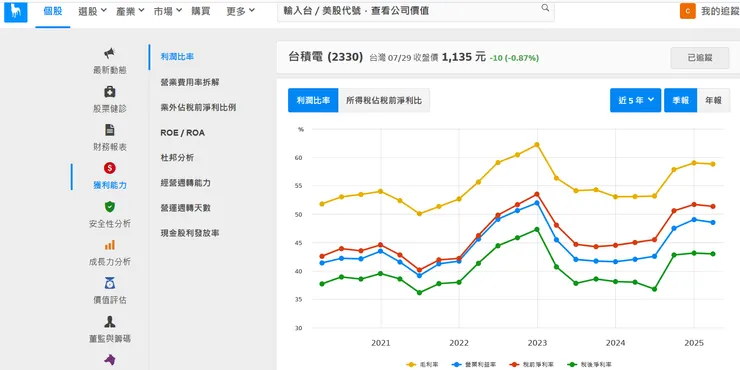Open 安全性分析 shield icon
740x370 pixels.
coord(109,207)
